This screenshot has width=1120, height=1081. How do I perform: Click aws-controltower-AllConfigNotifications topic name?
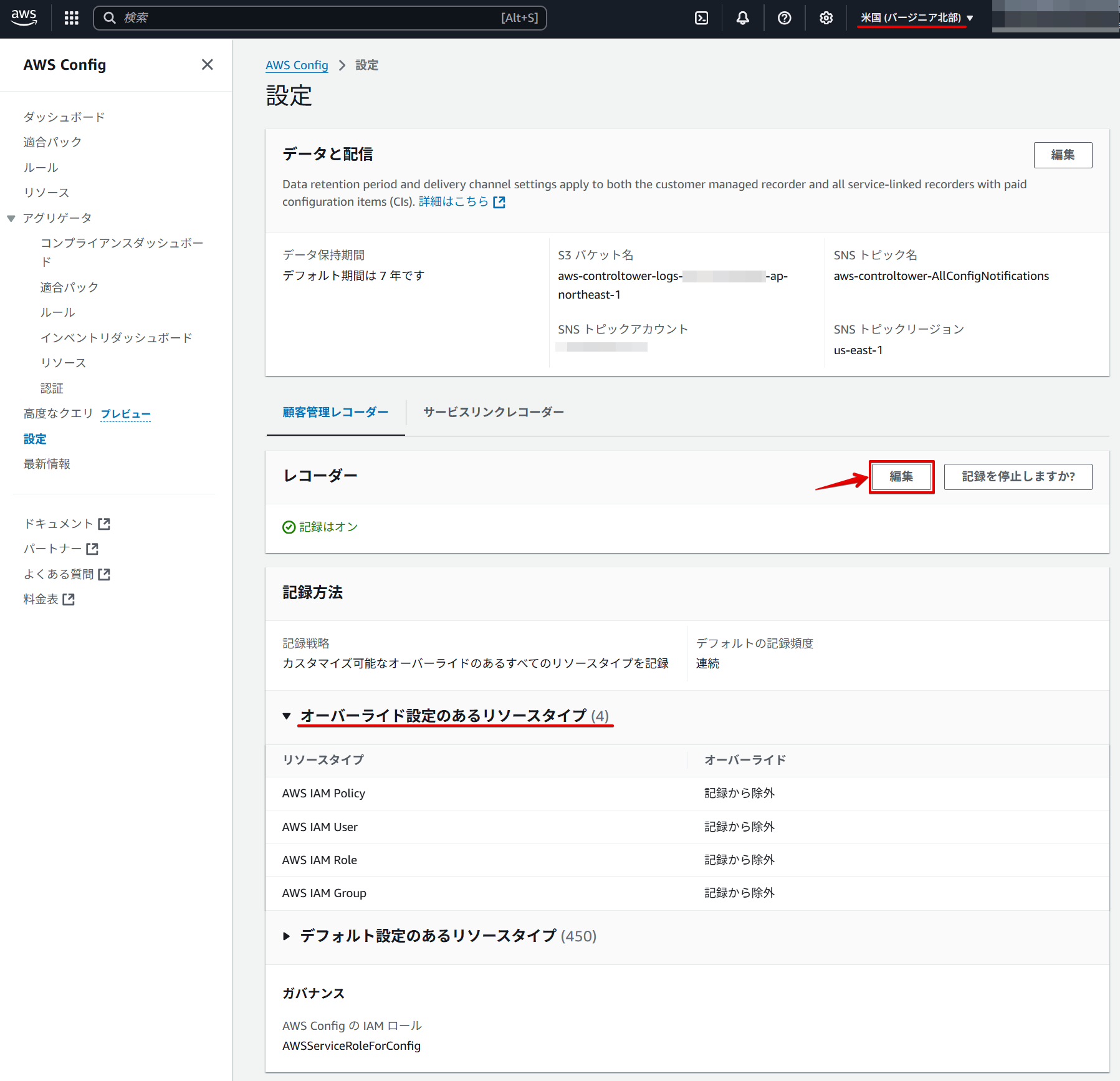[941, 276]
